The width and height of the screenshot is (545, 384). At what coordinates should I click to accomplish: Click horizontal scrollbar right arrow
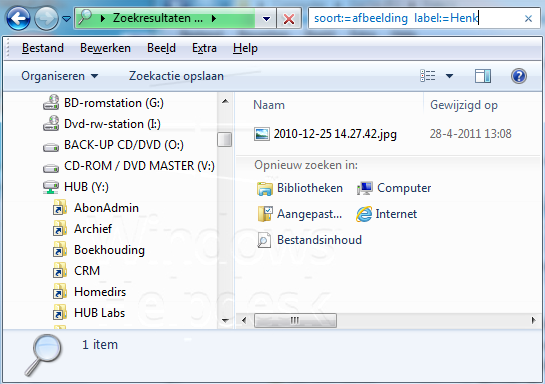[x=534, y=320]
